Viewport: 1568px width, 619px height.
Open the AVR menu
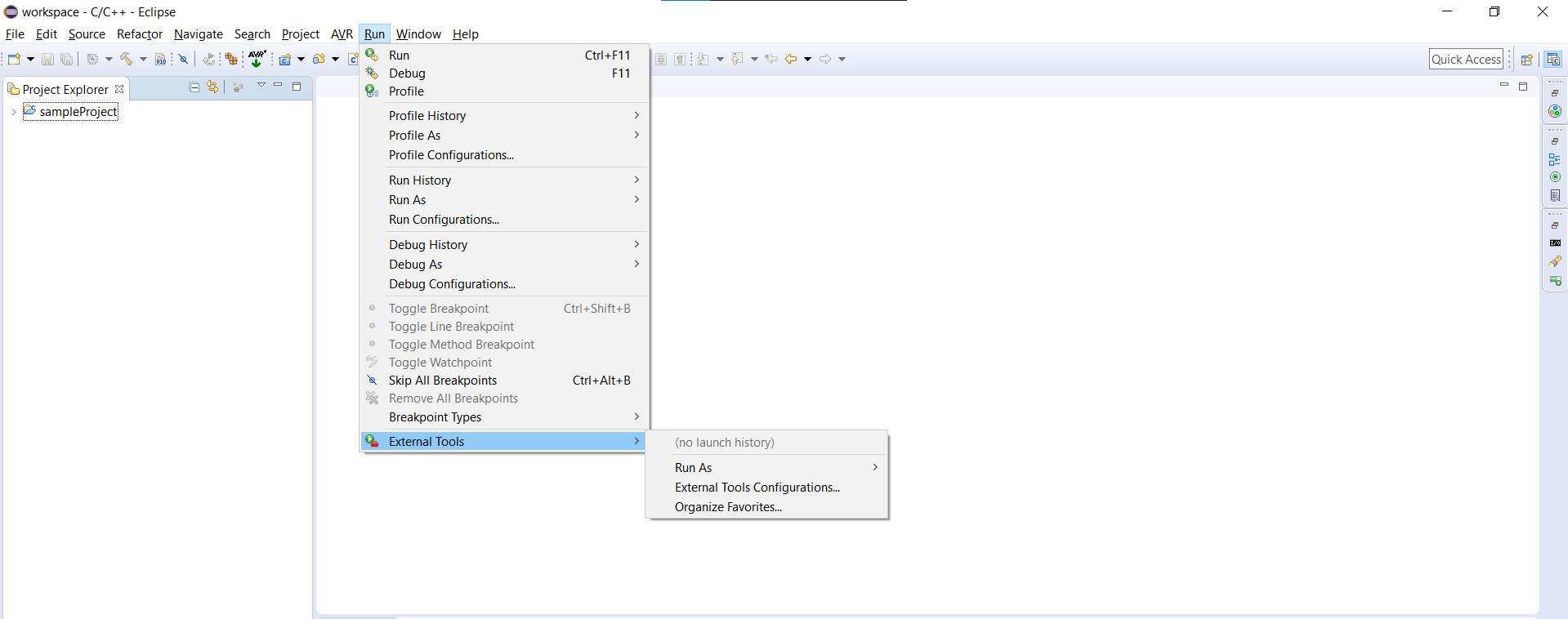pos(342,34)
